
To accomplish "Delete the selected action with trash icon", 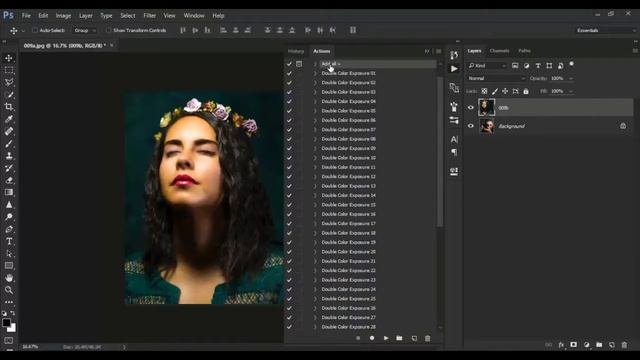I will point(427,338).
